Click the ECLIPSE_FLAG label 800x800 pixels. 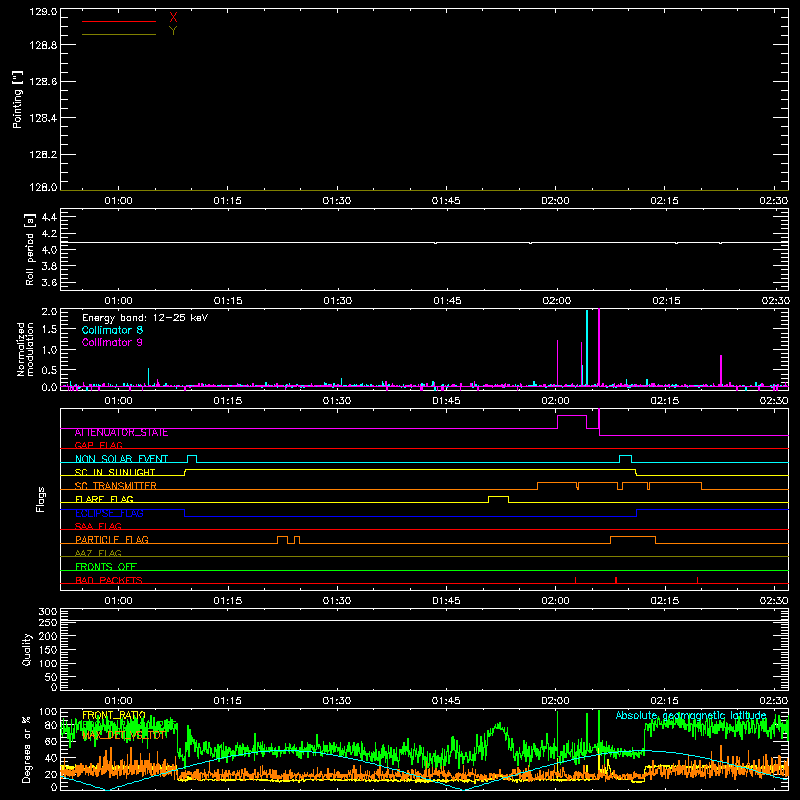[x=109, y=513]
